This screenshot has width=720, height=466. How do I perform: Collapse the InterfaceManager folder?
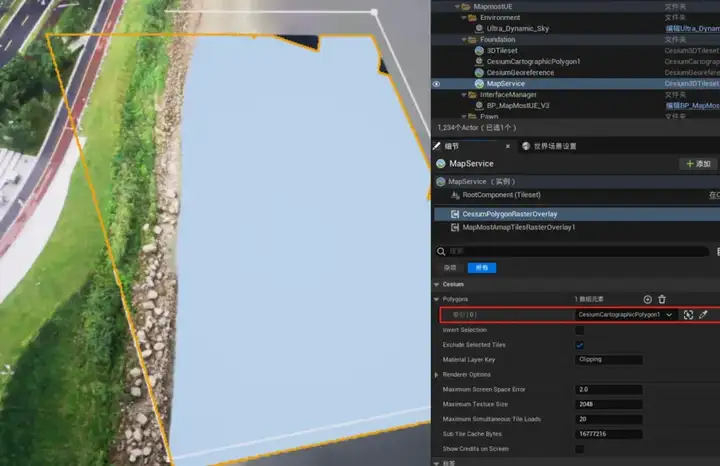(x=464, y=95)
